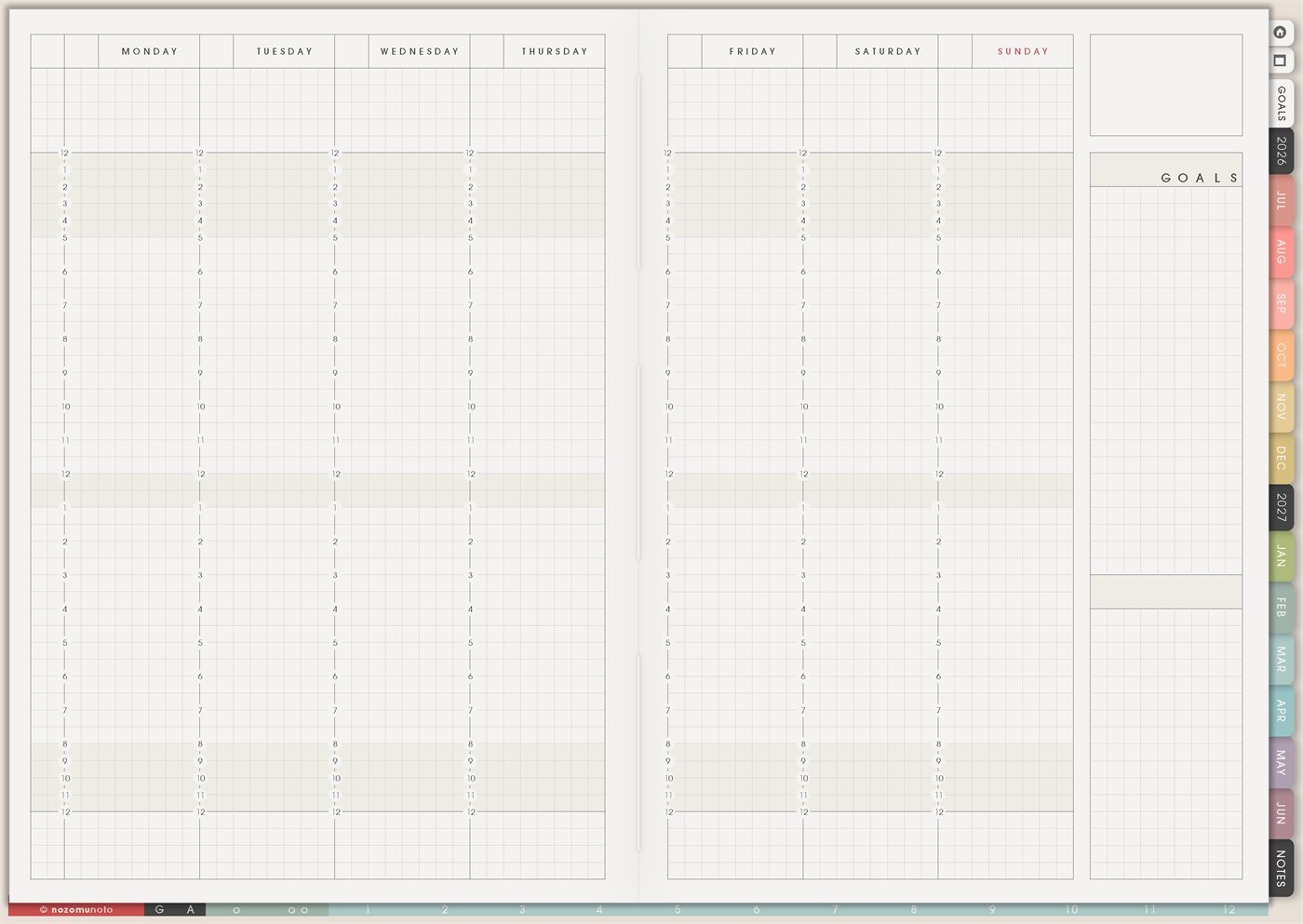
Task: Open teal index tab 2 in bottom strip
Action: (445, 909)
